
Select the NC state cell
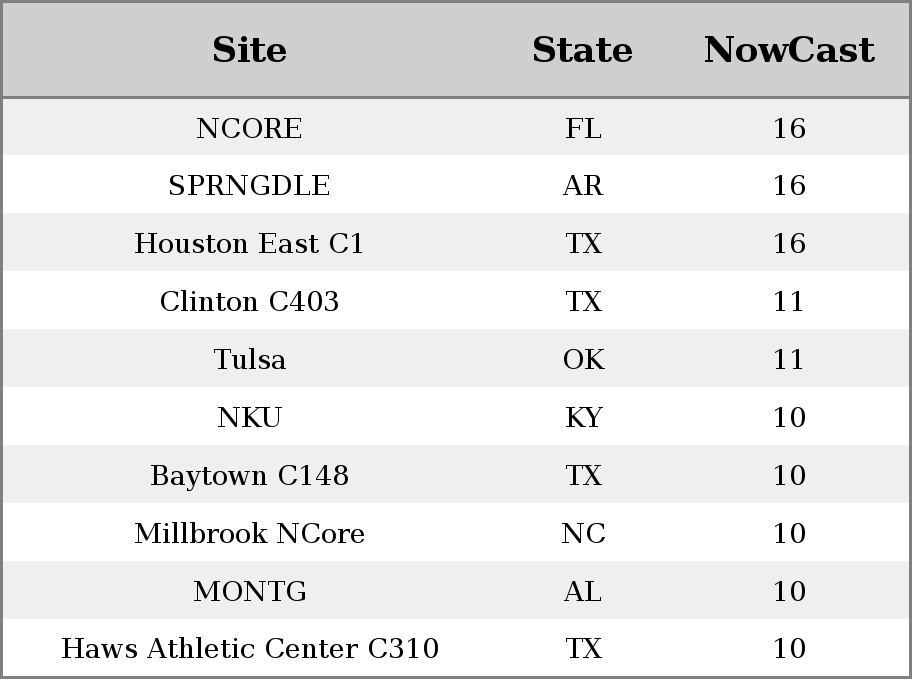[583, 534]
